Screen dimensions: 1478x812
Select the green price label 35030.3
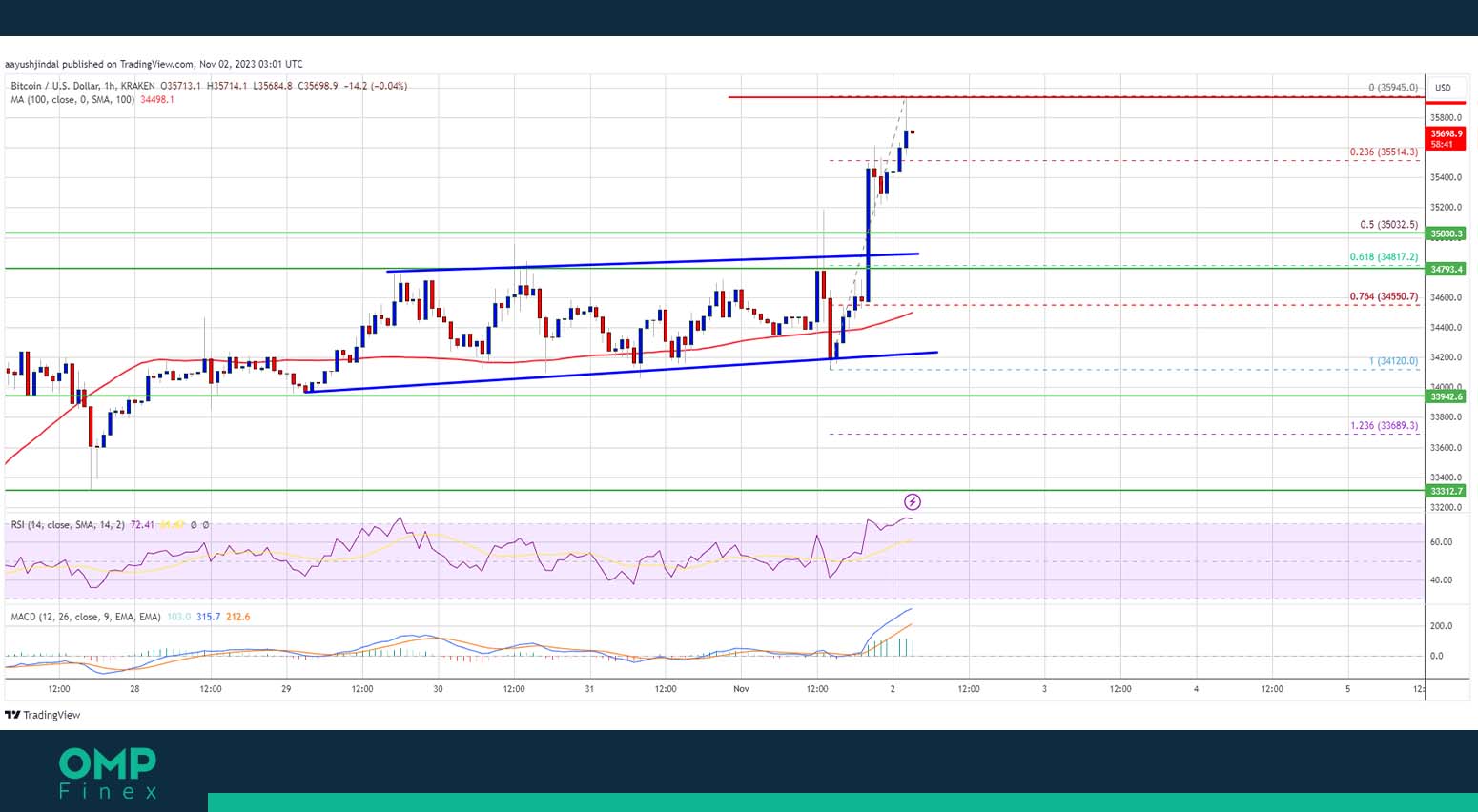pyautogui.click(x=1447, y=233)
